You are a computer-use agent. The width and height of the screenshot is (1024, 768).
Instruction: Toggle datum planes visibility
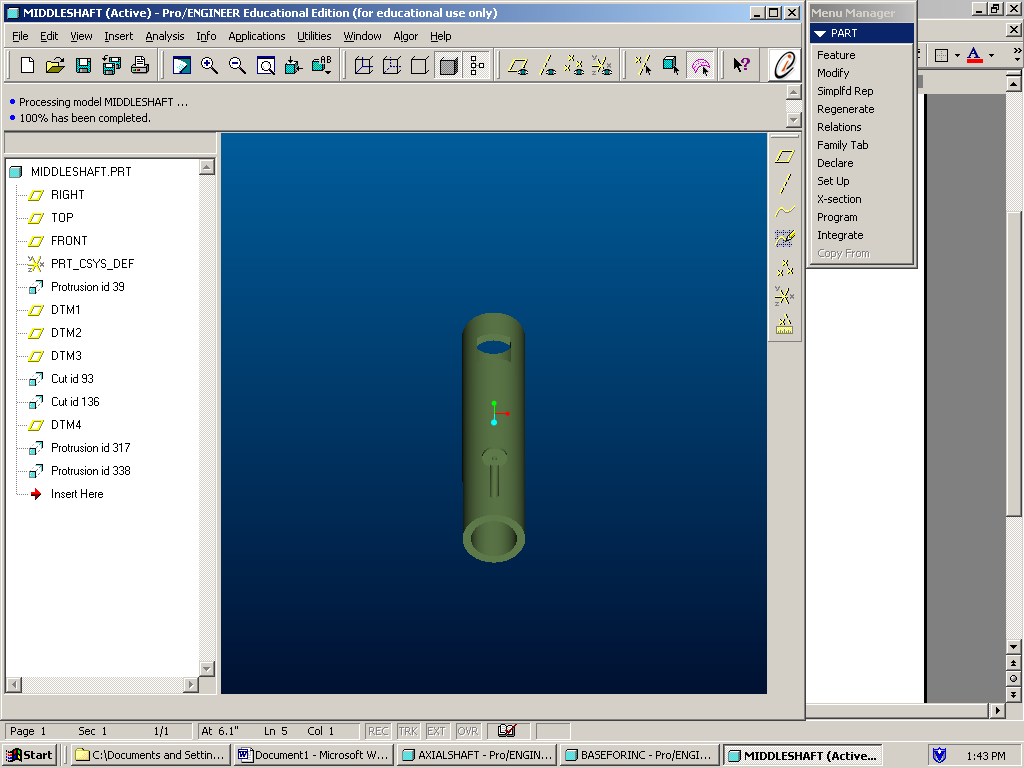(x=519, y=65)
